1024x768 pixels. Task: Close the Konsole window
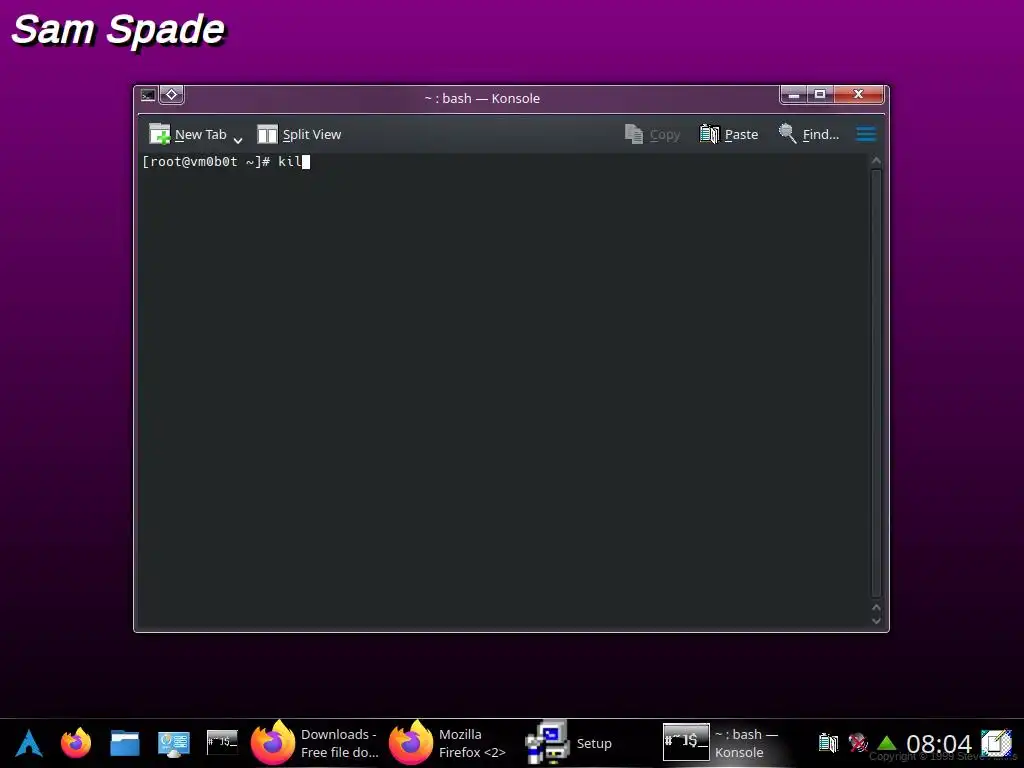point(859,95)
